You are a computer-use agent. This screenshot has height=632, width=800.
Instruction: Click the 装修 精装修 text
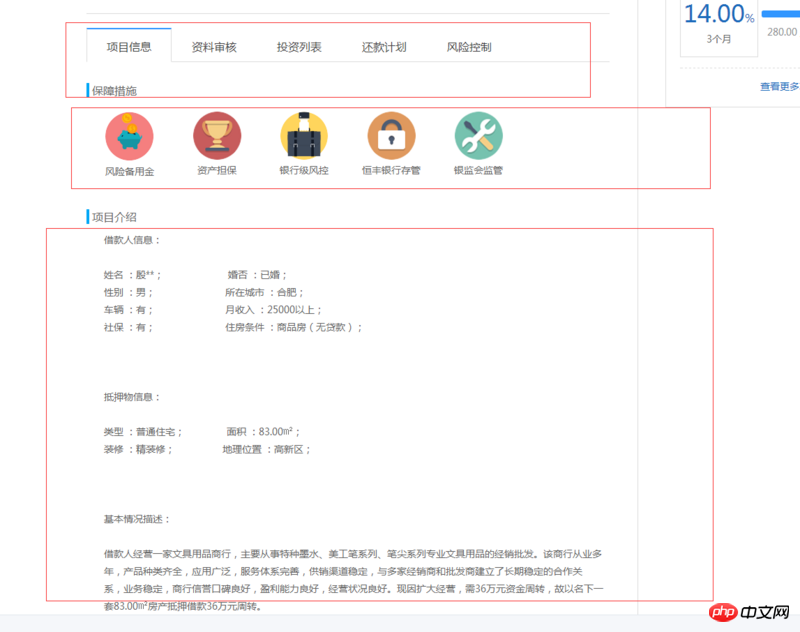click(x=138, y=449)
